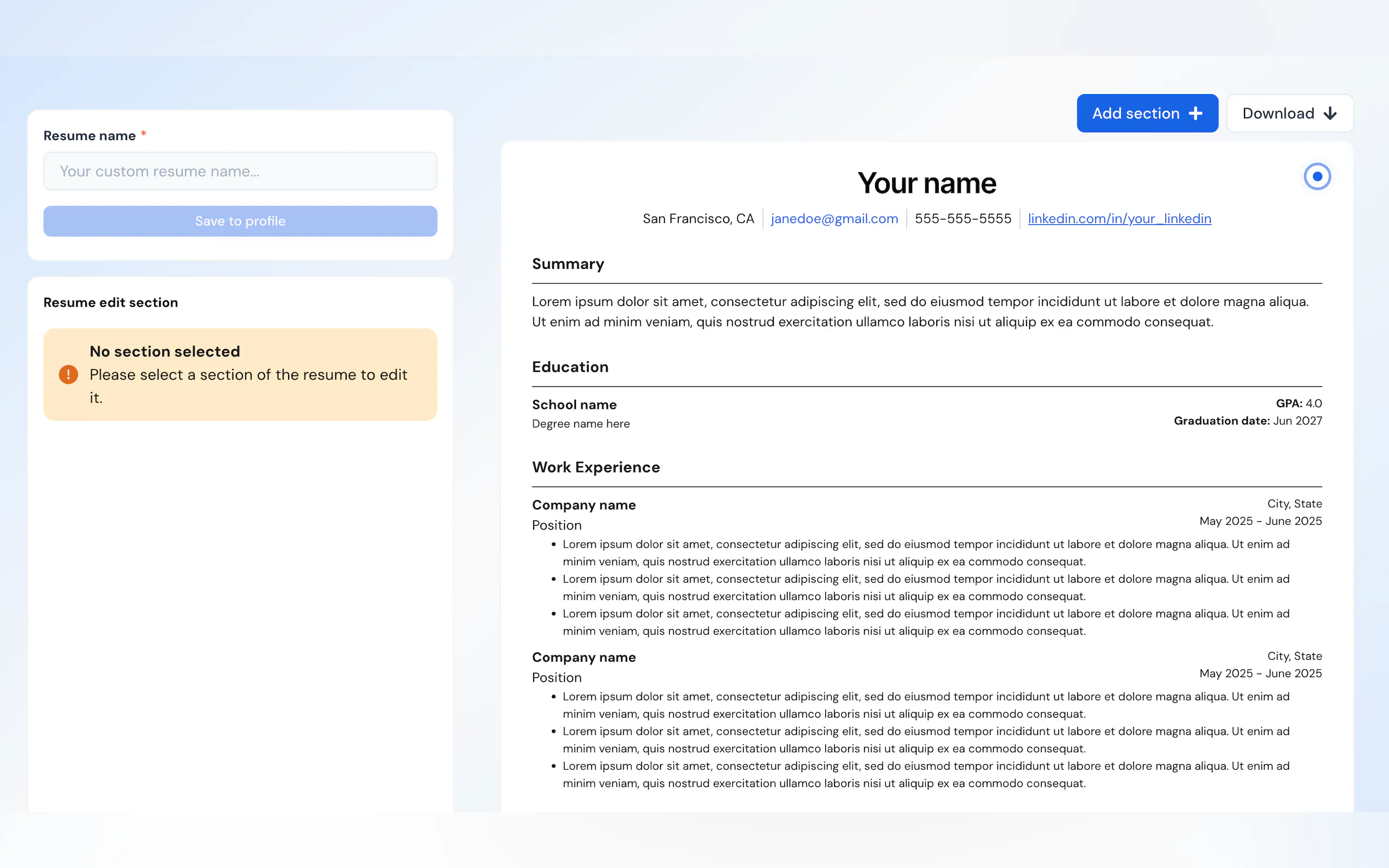The height and width of the screenshot is (868, 1389).
Task: Select the Education section heading
Action: click(x=570, y=367)
